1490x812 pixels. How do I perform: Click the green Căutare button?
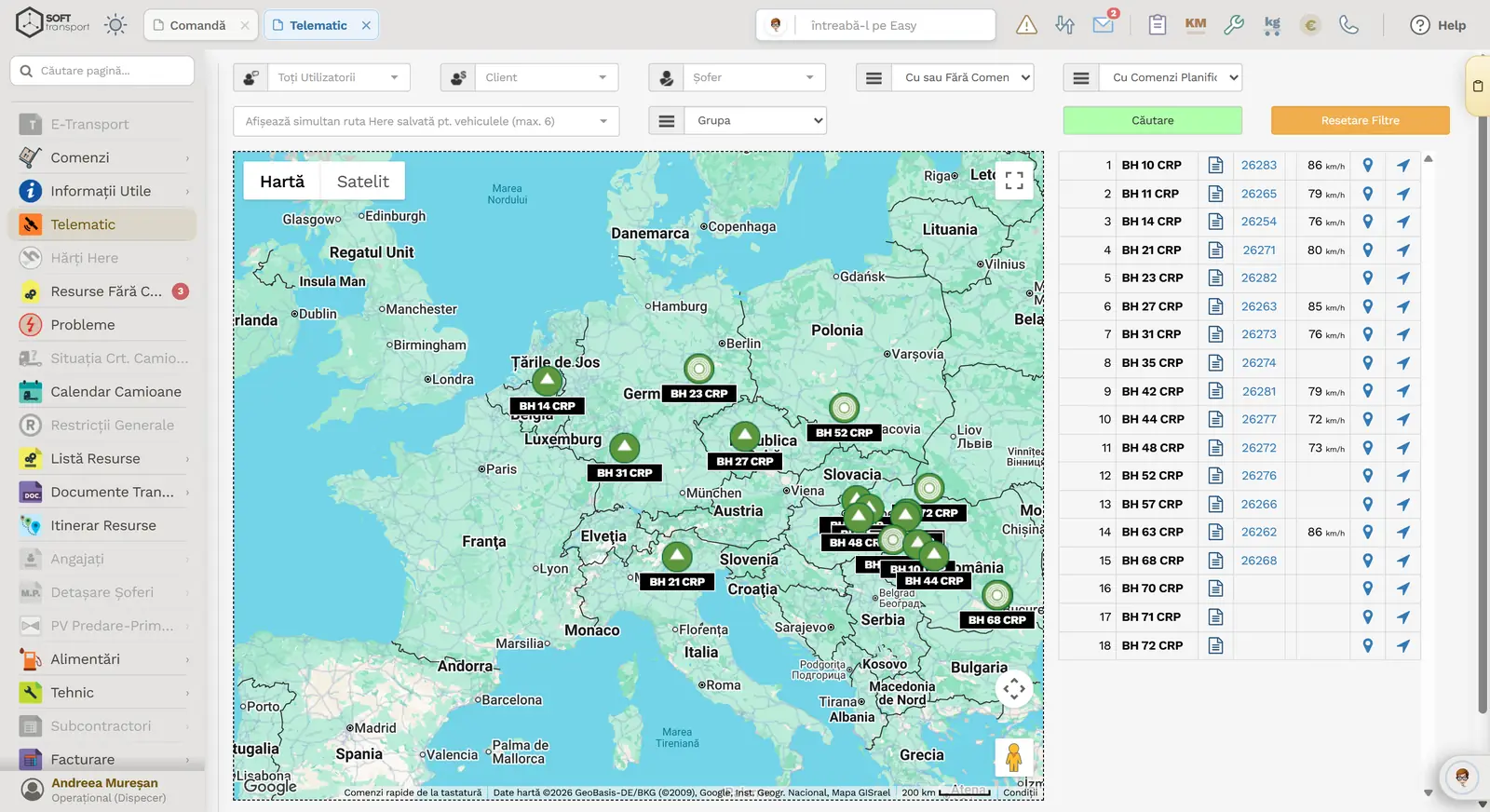pos(1153,120)
